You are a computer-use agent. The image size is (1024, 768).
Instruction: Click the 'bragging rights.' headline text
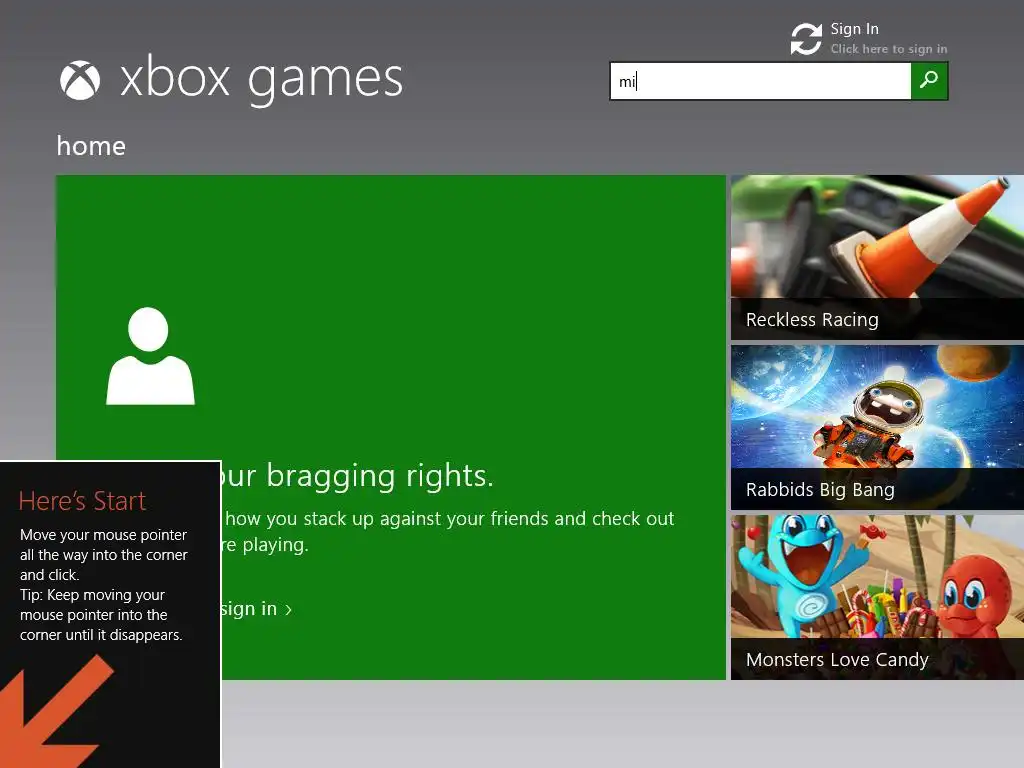coord(380,475)
